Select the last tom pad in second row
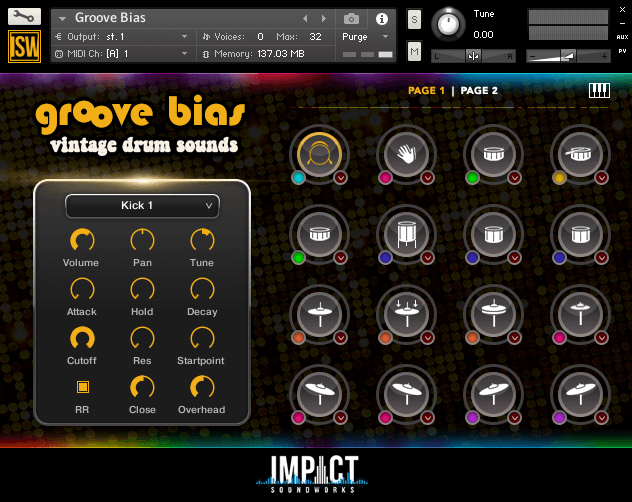 [580, 234]
